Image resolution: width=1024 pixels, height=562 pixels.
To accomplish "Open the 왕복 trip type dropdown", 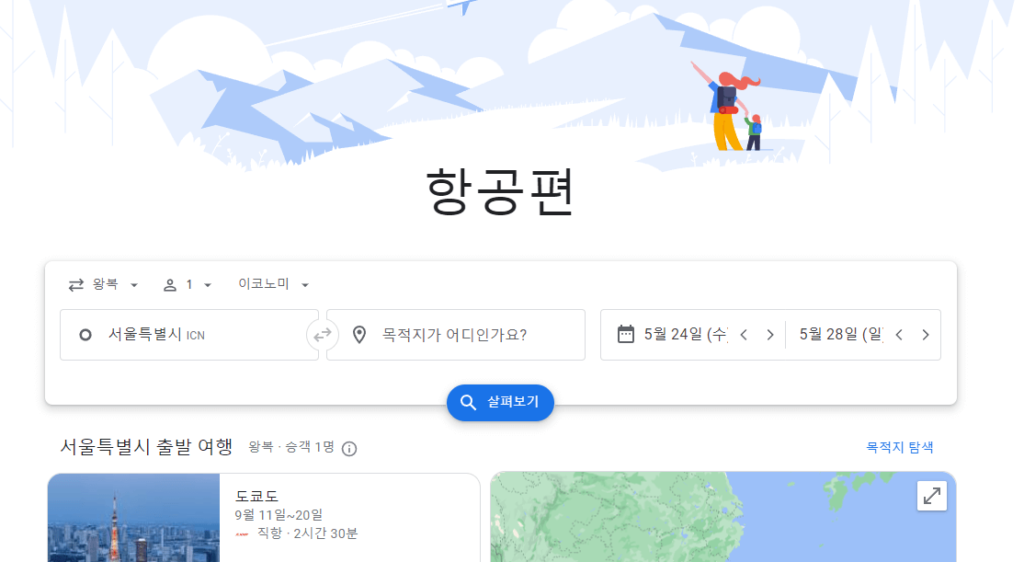I will coord(103,285).
